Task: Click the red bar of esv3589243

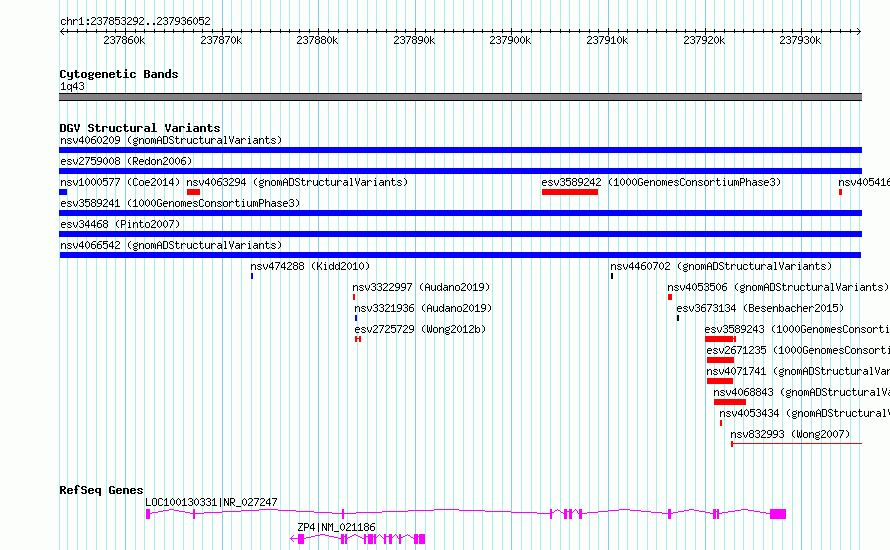Action: point(720,339)
